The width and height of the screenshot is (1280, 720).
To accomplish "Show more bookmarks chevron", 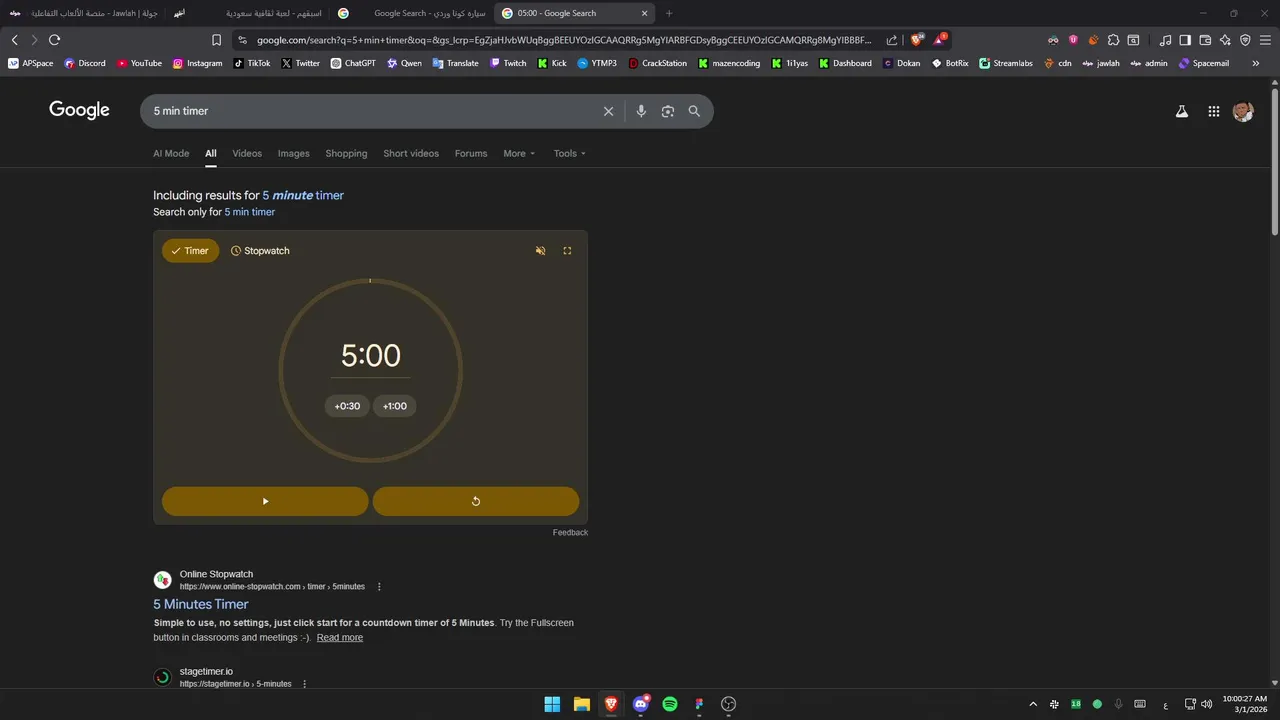I will pos(1255,63).
